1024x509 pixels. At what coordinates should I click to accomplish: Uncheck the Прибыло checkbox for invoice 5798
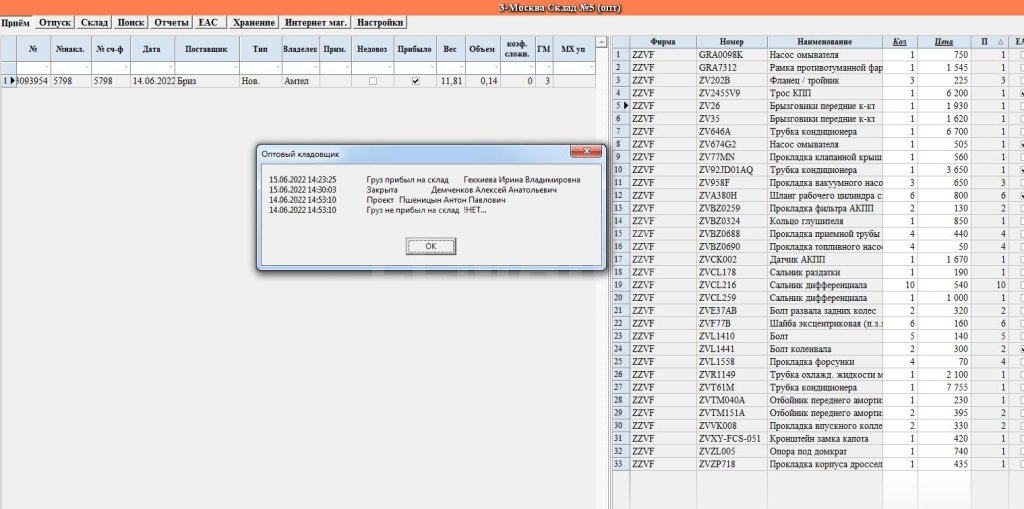(415, 81)
